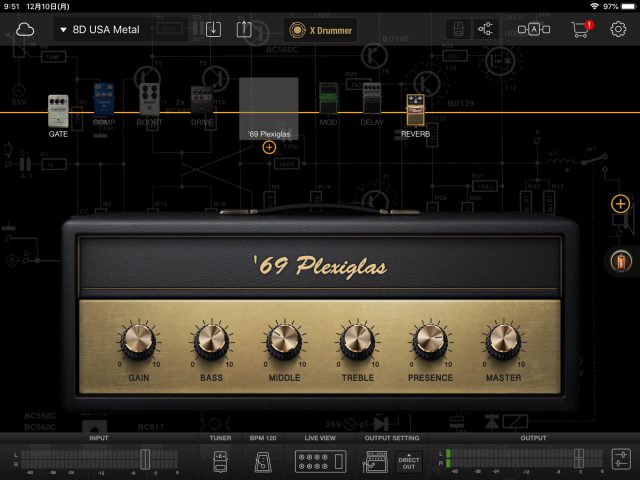Click the PRESENCE knob
The width and height of the screenshot is (640, 480).
click(x=430, y=340)
